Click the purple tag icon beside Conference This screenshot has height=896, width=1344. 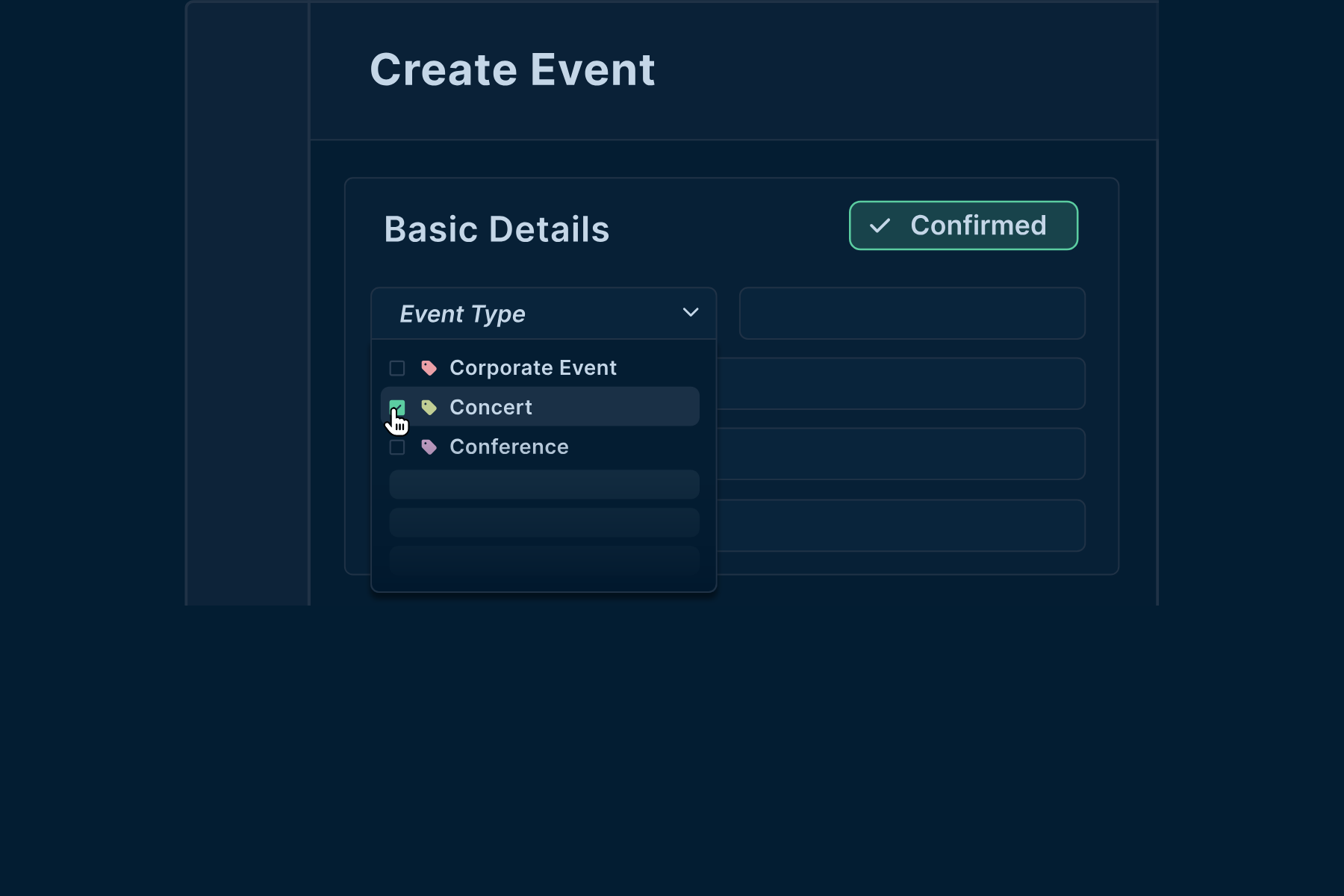coord(429,447)
